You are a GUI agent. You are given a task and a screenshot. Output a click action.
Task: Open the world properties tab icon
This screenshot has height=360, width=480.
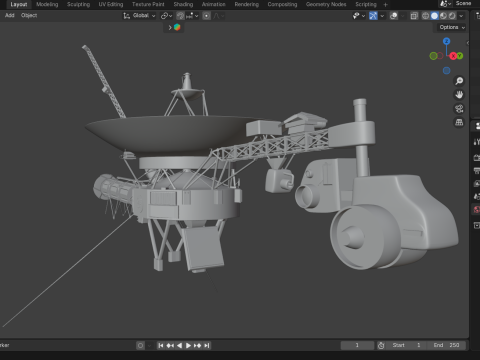(x=477, y=210)
